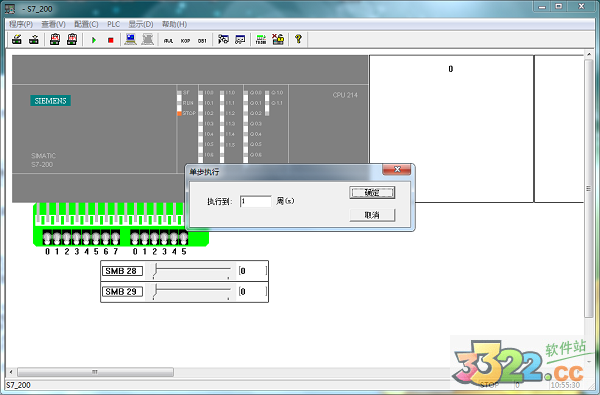Toggle input switch 0 of the first bank
Screen dimensions: 600x395
tap(47, 237)
